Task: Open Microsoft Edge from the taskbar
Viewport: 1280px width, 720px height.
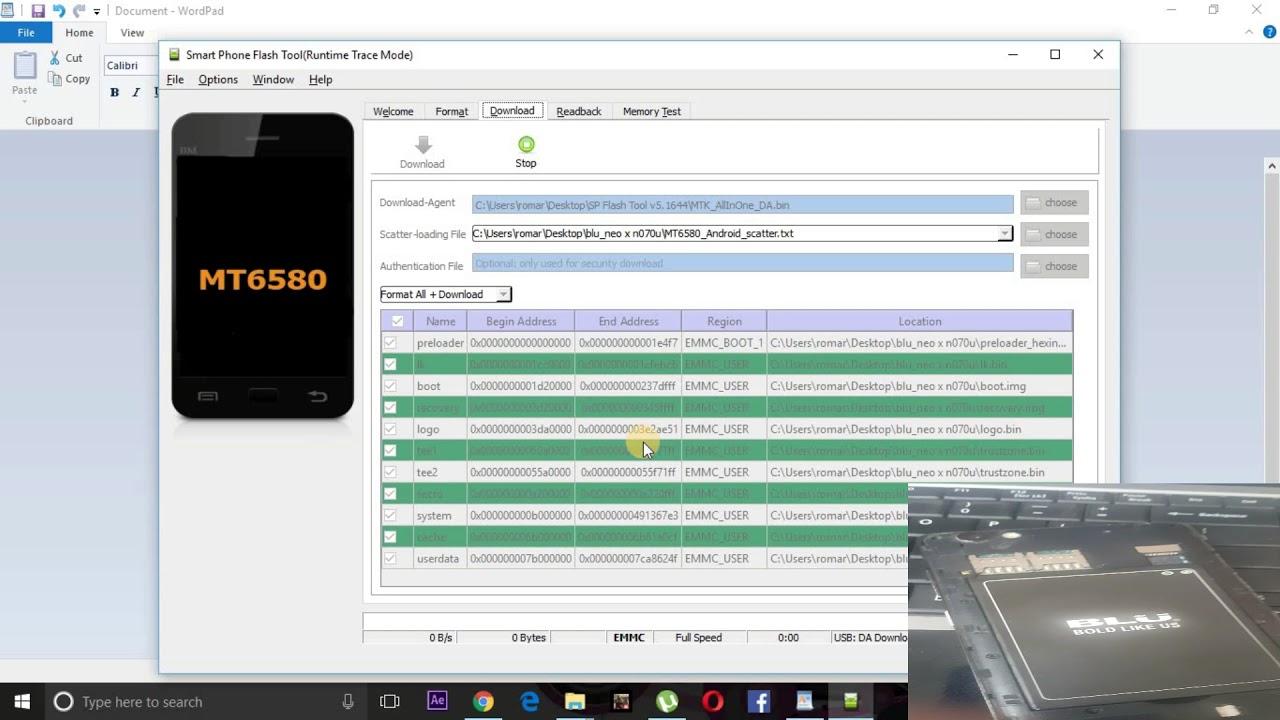Action: pos(529,702)
